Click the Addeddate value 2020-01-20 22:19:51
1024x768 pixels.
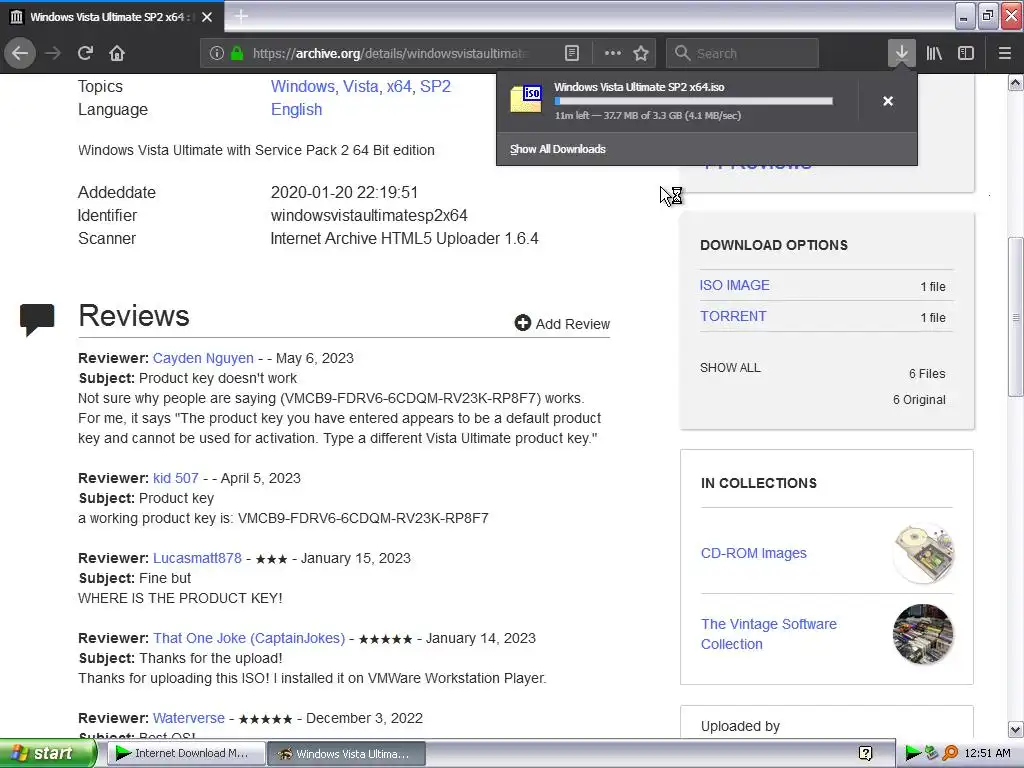point(344,193)
